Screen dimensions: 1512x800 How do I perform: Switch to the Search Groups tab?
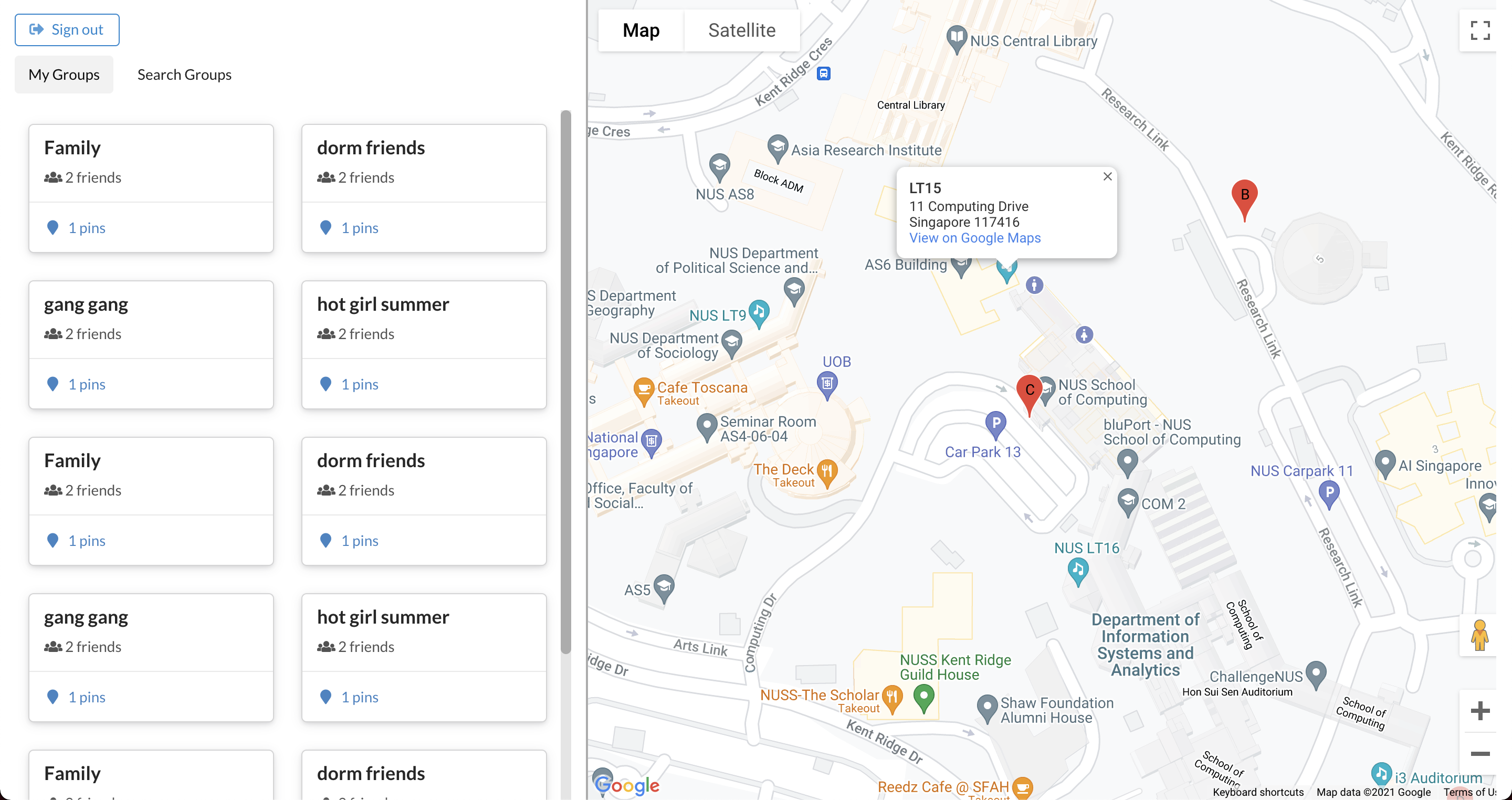tap(184, 75)
